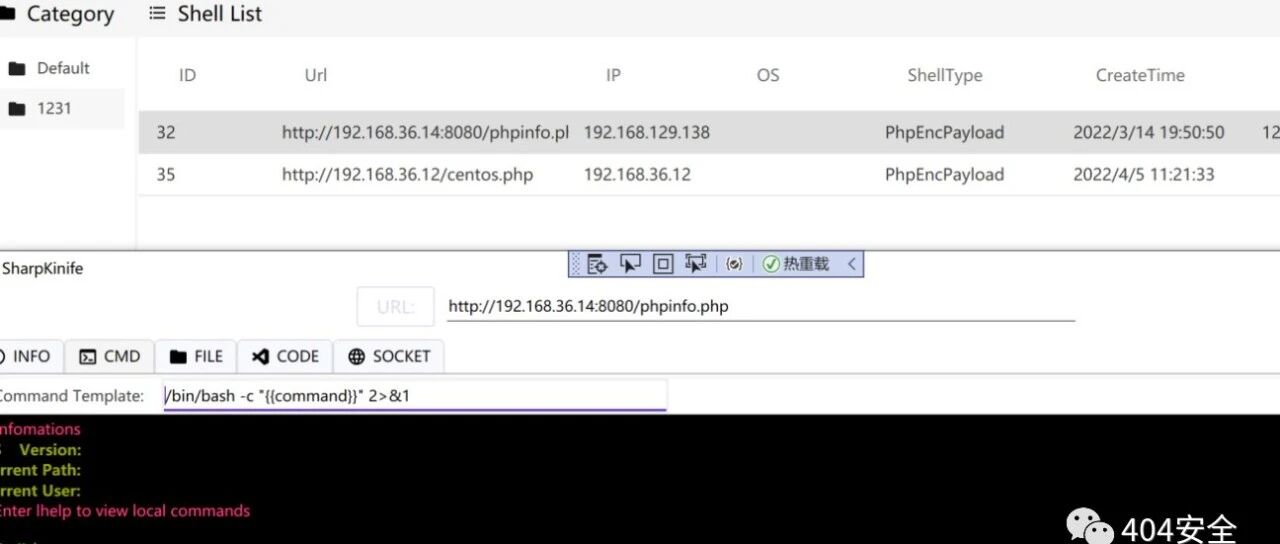This screenshot has height=544, width=1280.
Task: Click track focused element debug icon
Action: [696, 264]
